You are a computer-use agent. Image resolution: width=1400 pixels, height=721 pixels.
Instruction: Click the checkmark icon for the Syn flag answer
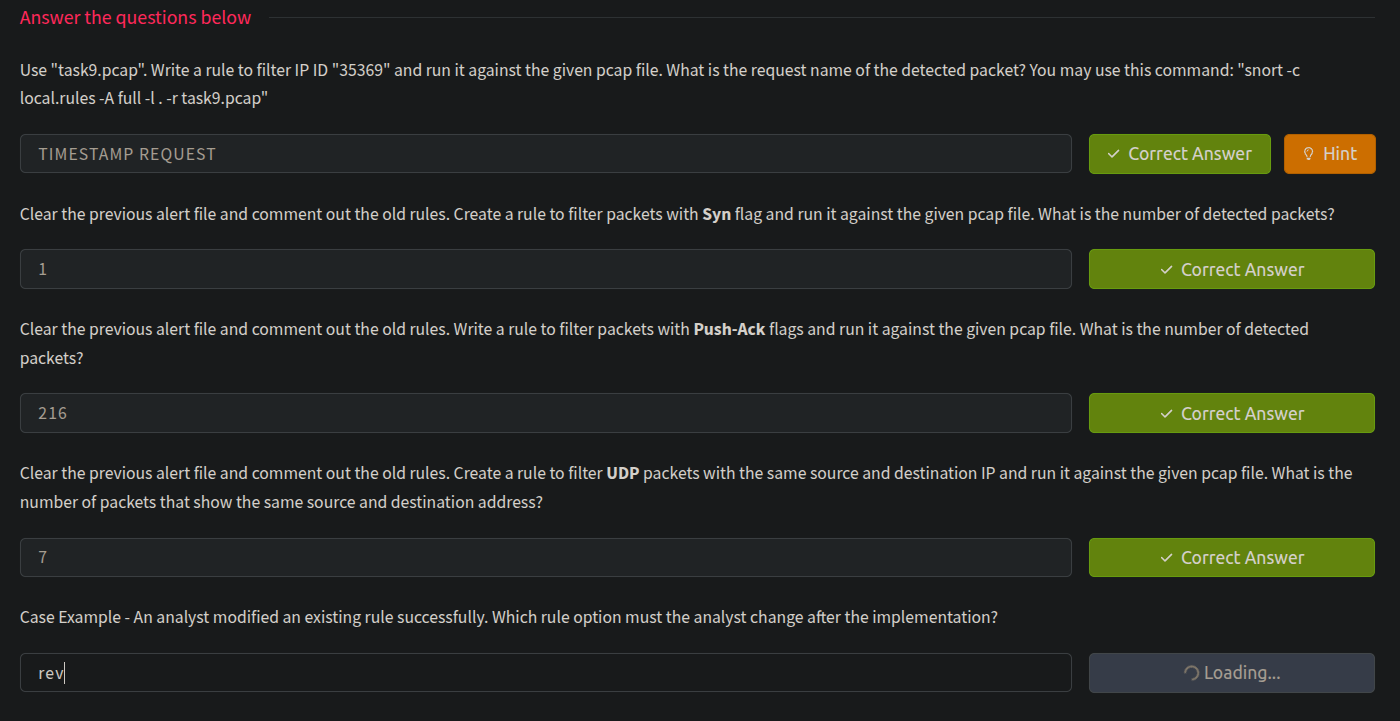(1167, 270)
